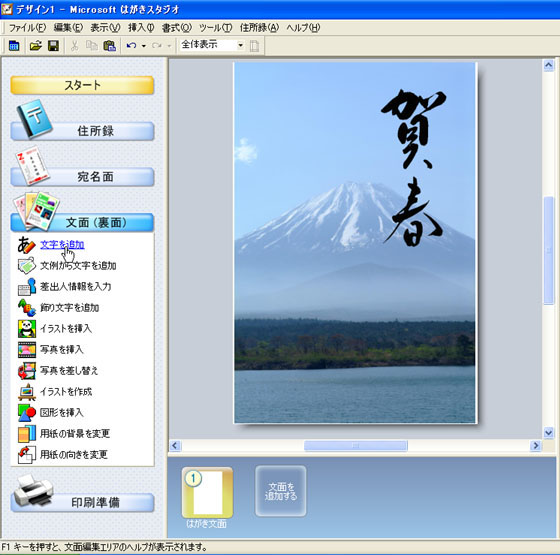The height and width of the screenshot is (555, 560).
Task: Click the 飾り文字を追加 decorative text icon
Action: [27, 308]
